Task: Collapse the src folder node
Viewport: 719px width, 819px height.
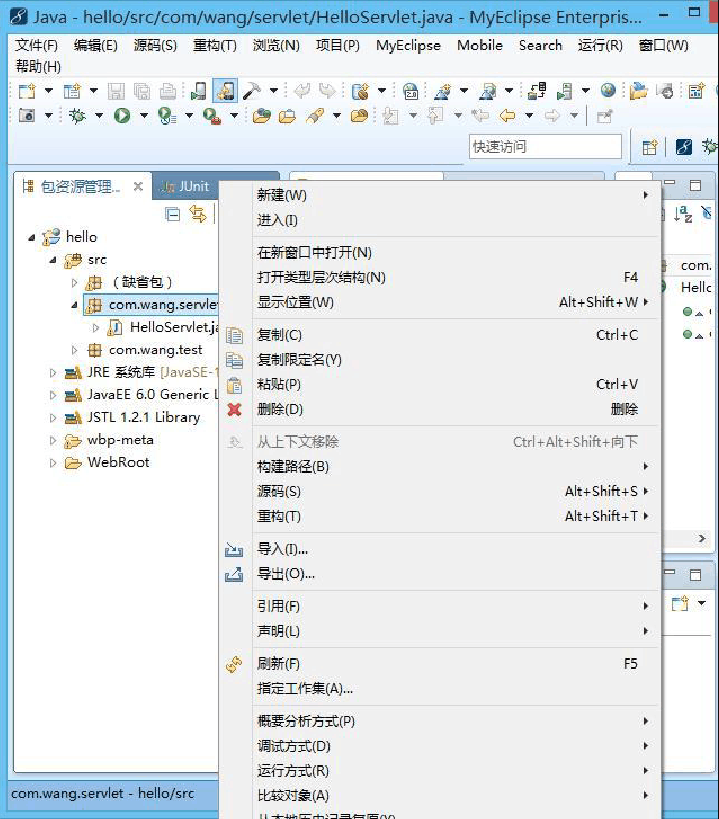Action: pos(53,260)
